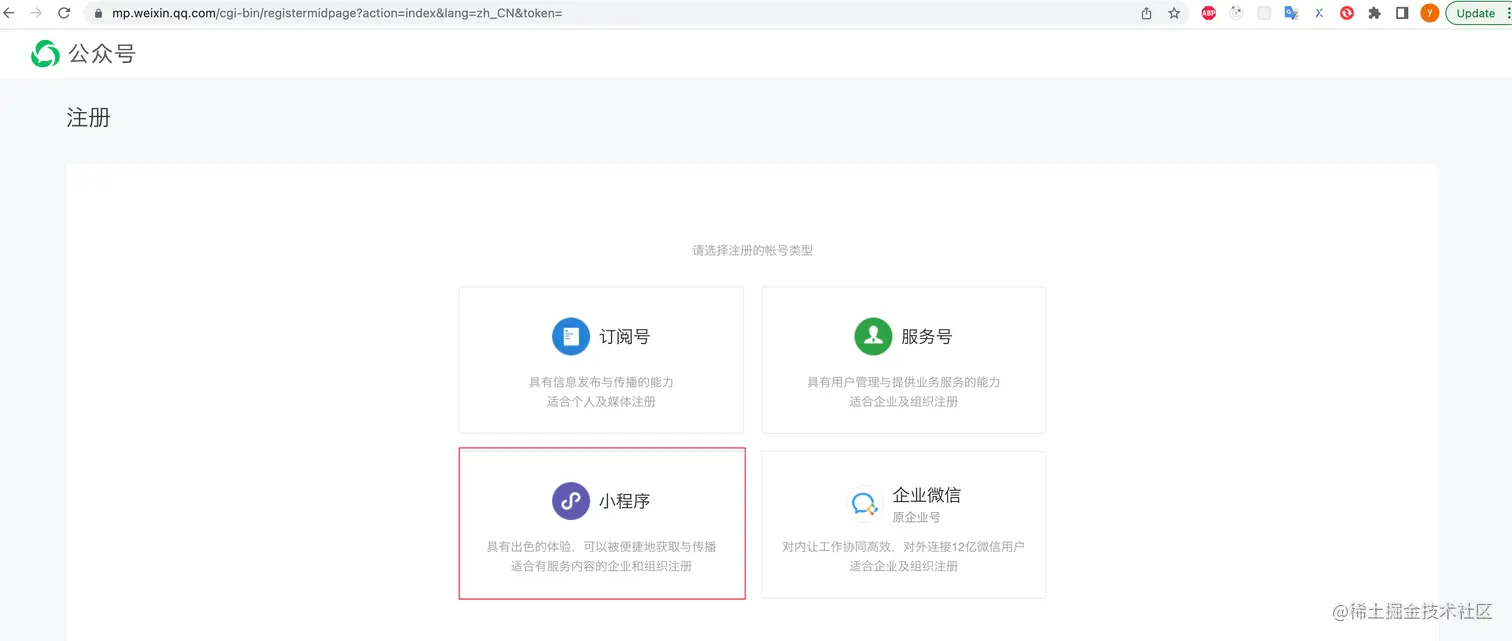The image size is (1512, 641).
Task: Toggle the browser side panel icon
Action: point(1402,13)
